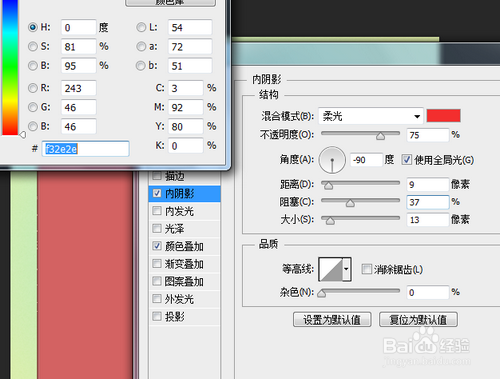This screenshot has width=500, height=379.
Task: Click the angle field showing -90
Action: [366, 160]
